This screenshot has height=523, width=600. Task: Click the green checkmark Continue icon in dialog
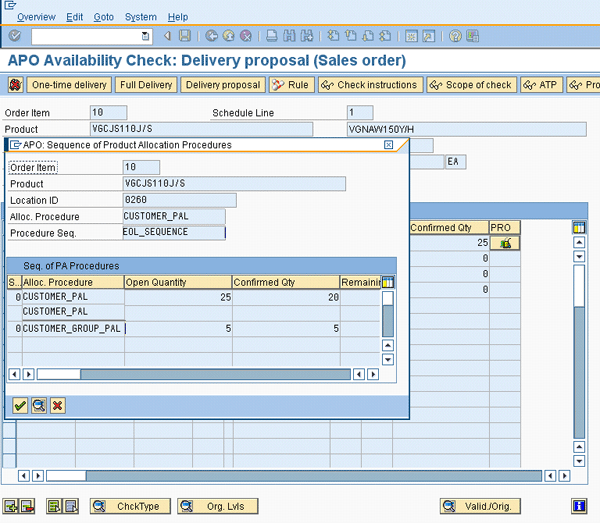(20, 405)
